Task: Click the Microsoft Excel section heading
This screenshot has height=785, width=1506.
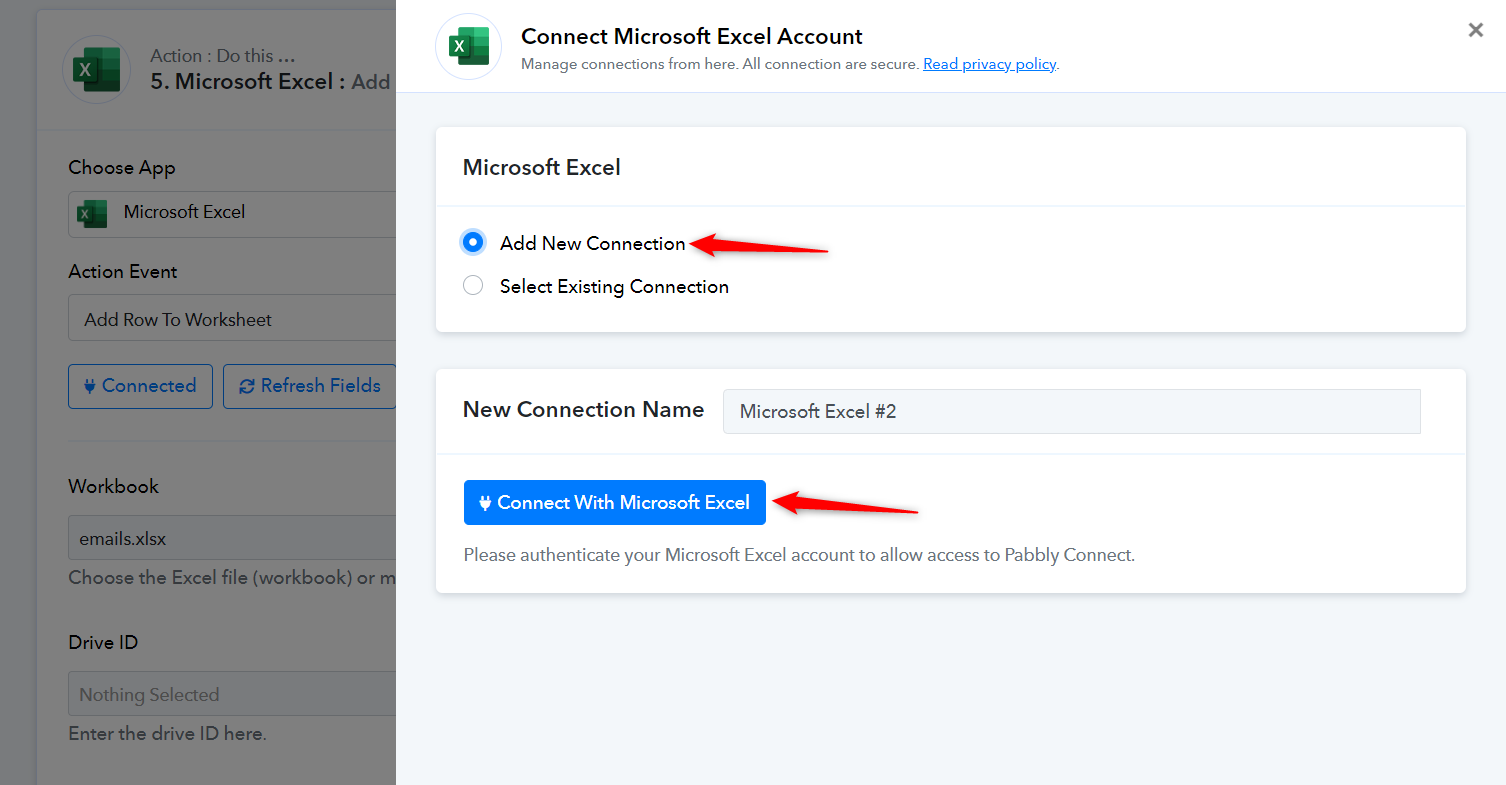Action: (541, 167)
